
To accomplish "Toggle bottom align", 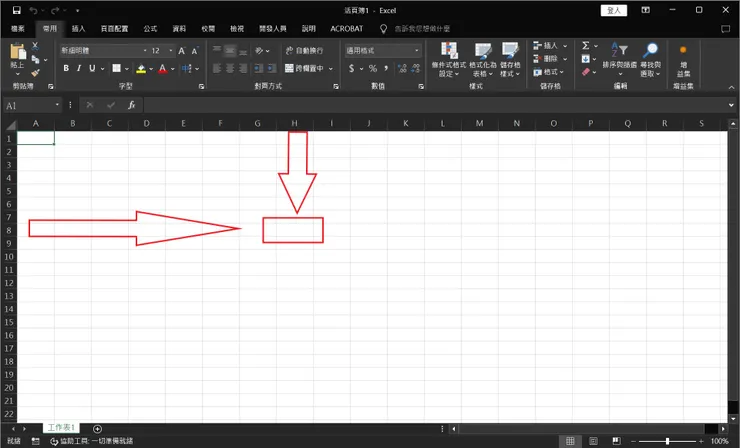I will click(x=243, y=51).
